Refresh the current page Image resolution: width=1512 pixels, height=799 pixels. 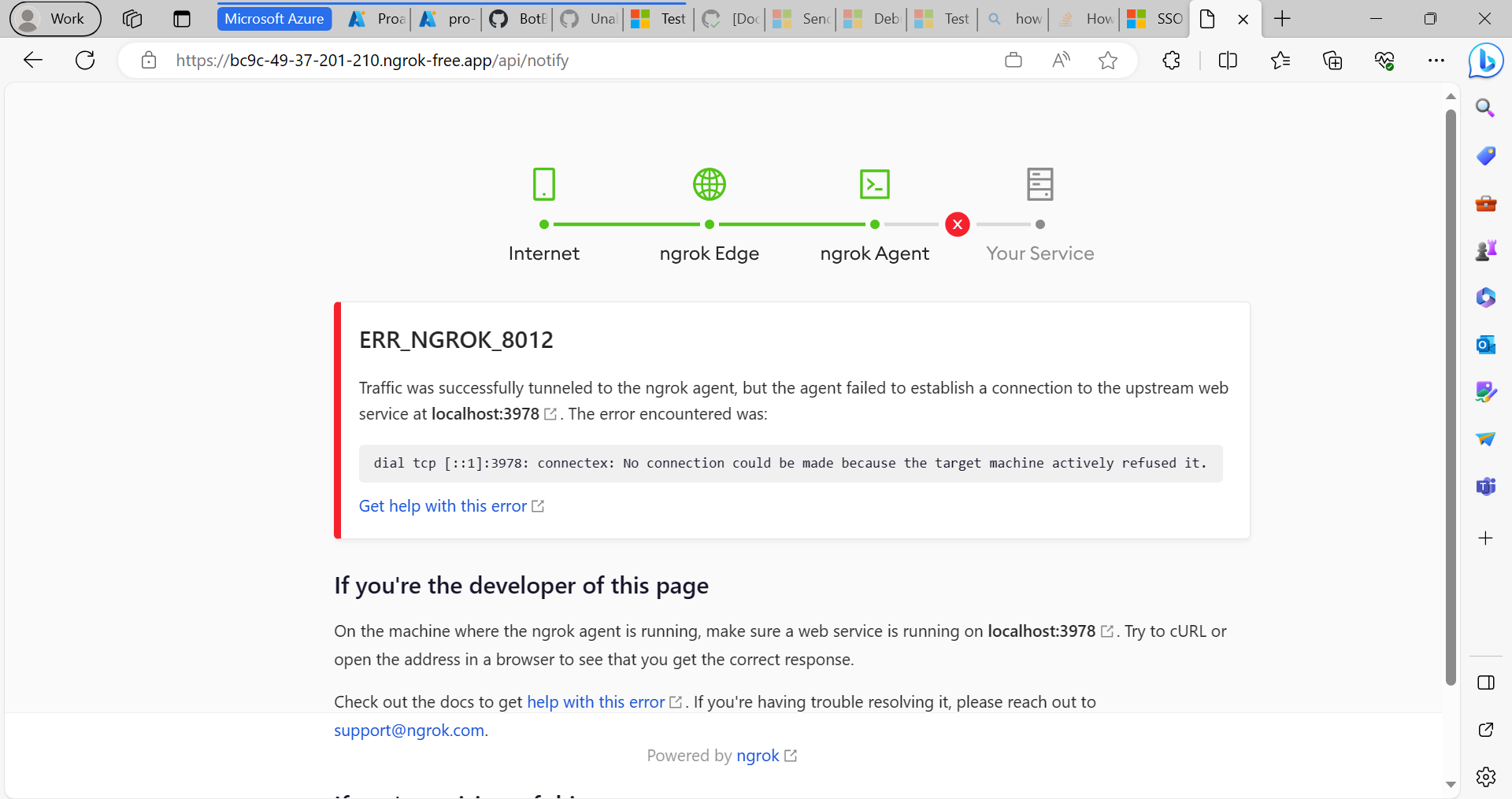pos(84,60)
